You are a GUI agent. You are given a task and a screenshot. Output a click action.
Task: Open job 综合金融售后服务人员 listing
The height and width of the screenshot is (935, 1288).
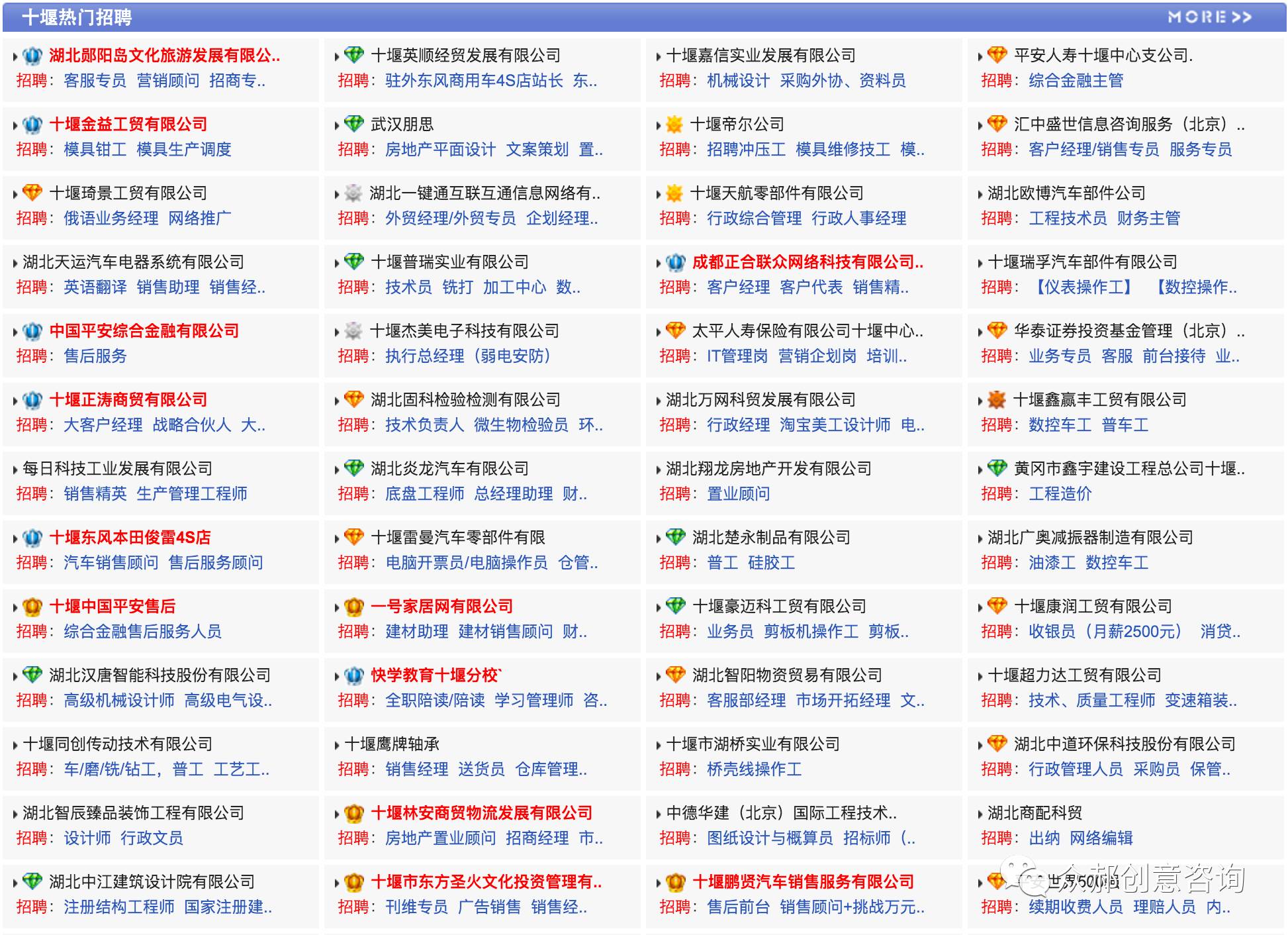[x=142, y=632]
